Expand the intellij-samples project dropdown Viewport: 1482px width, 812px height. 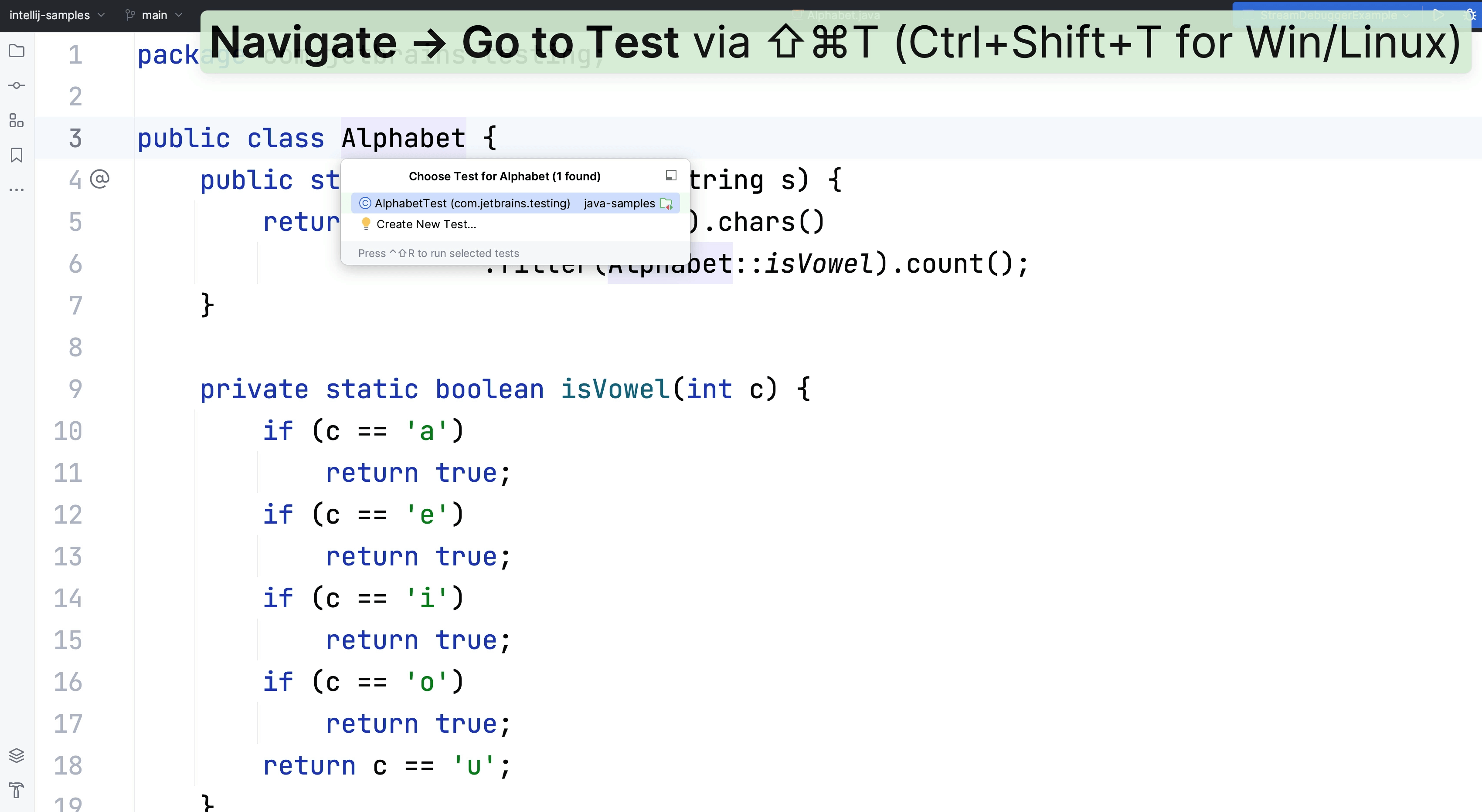point(56,15)
